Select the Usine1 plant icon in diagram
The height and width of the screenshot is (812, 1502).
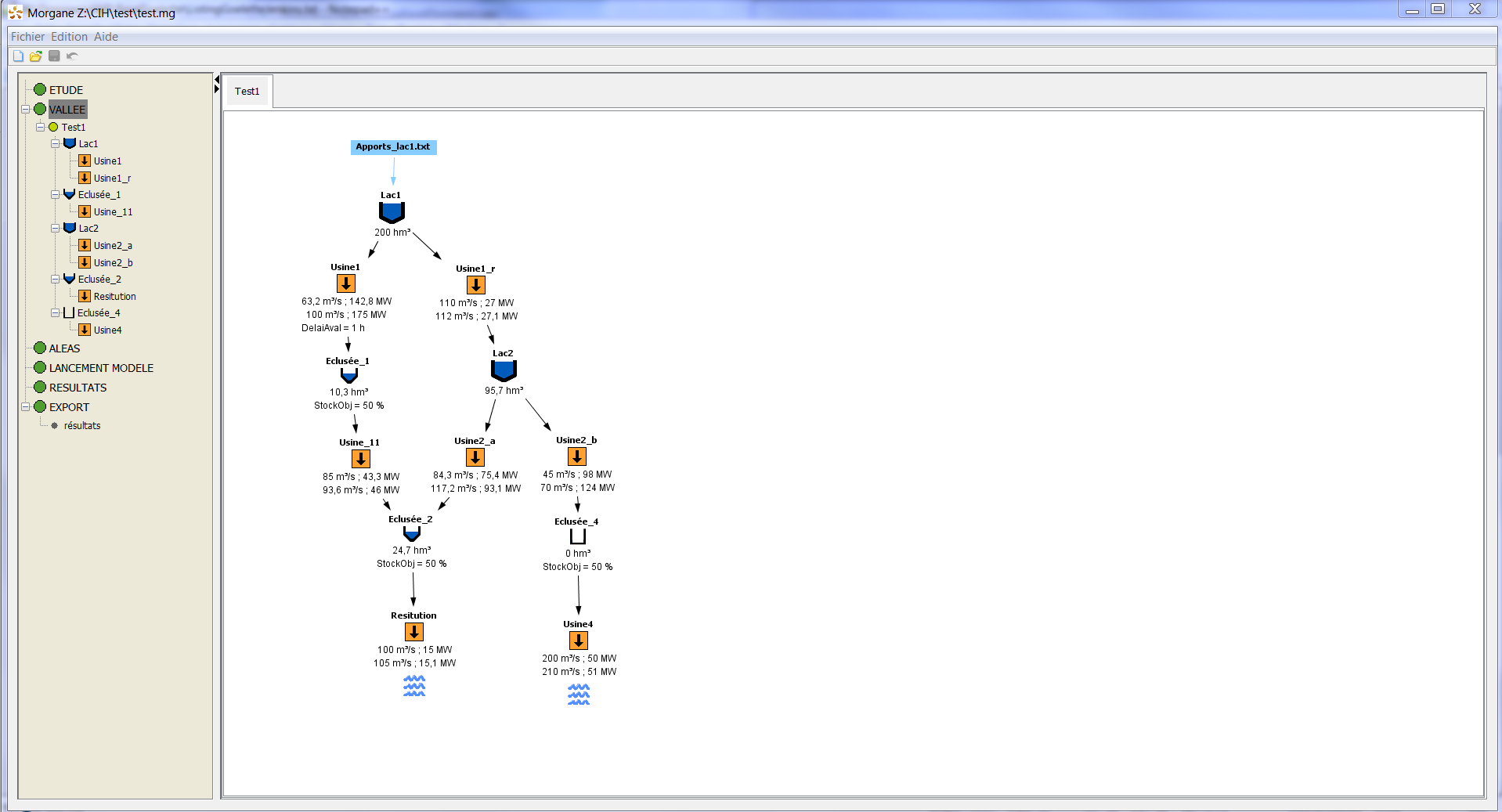345,283
